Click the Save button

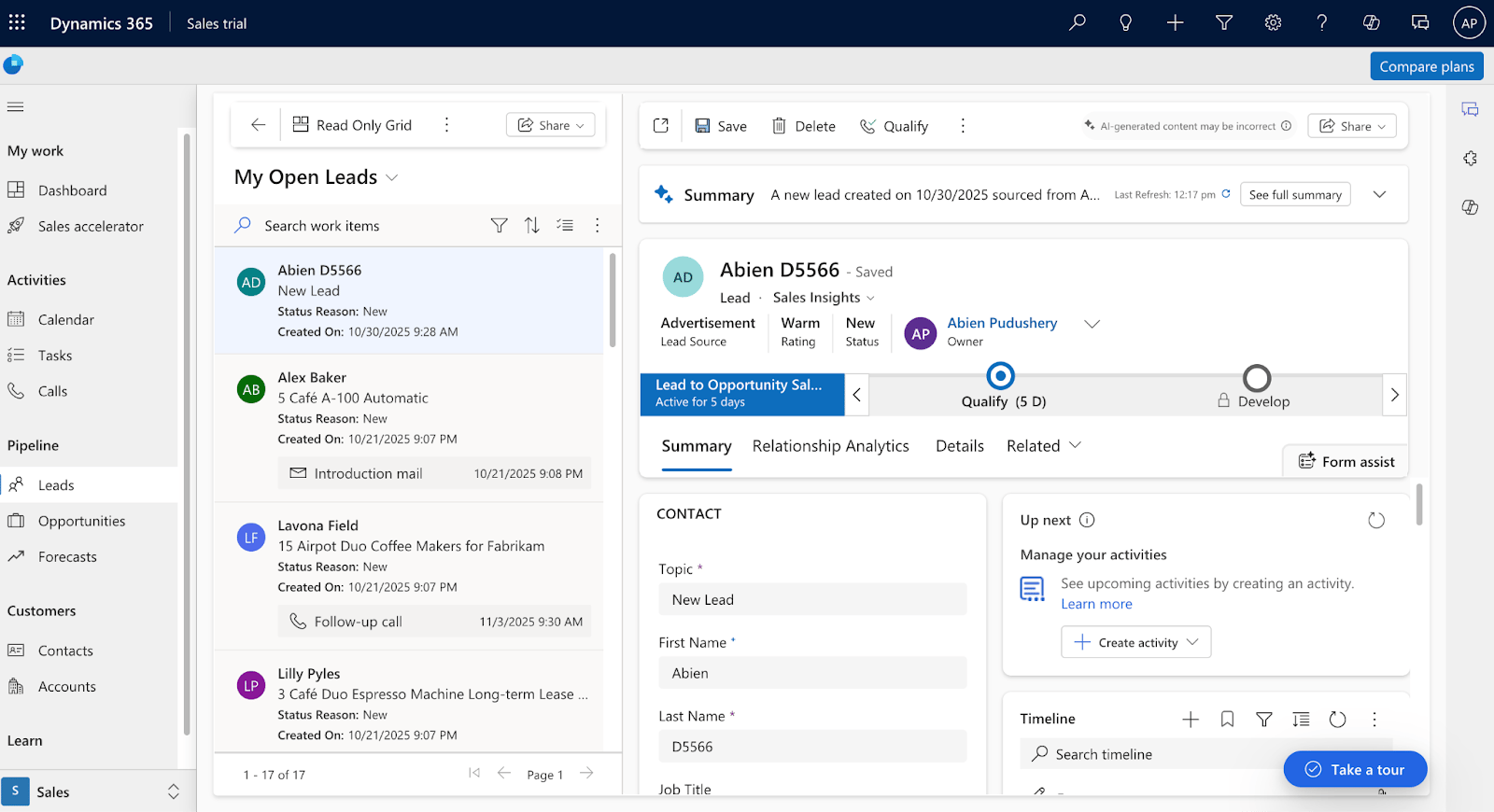tap(721, 126)
